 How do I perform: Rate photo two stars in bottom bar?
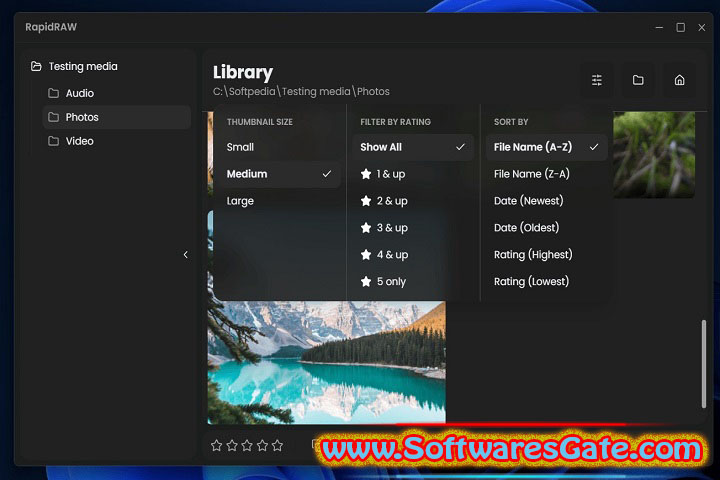[232, 445]
